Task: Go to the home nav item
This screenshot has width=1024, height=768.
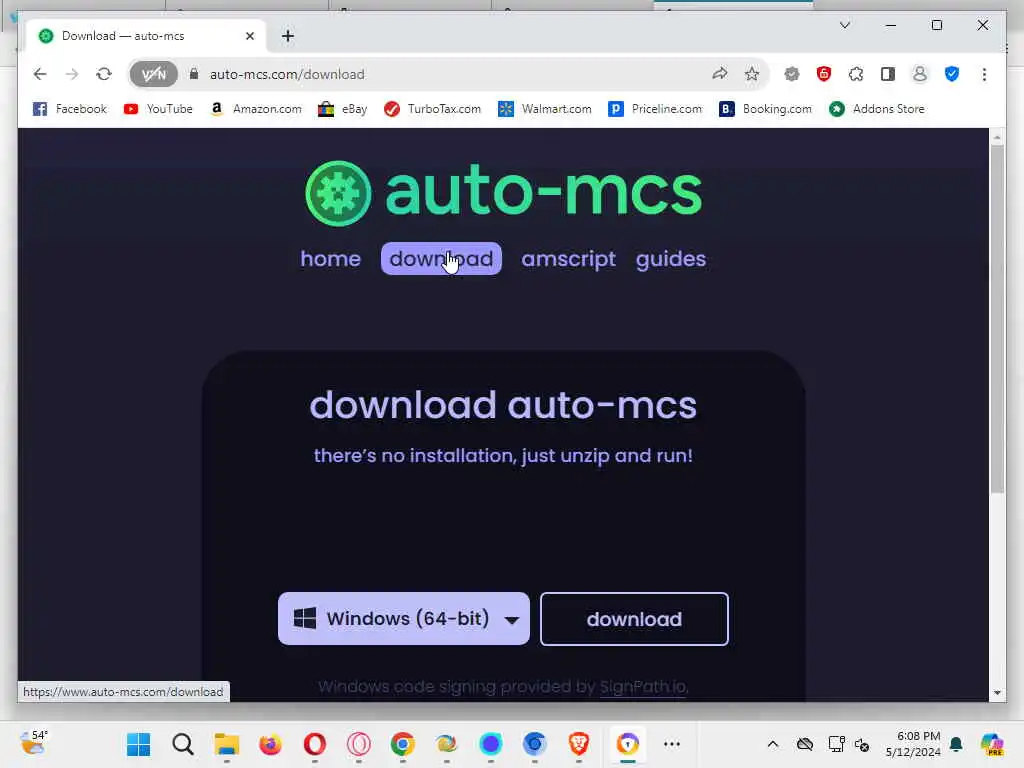Action: 330,259
